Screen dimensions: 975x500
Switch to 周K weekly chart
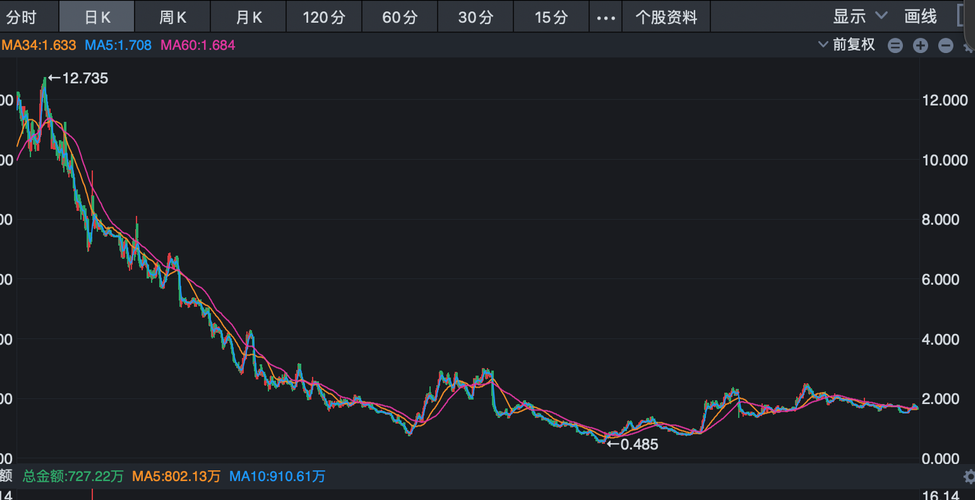[x=173, y=17]
